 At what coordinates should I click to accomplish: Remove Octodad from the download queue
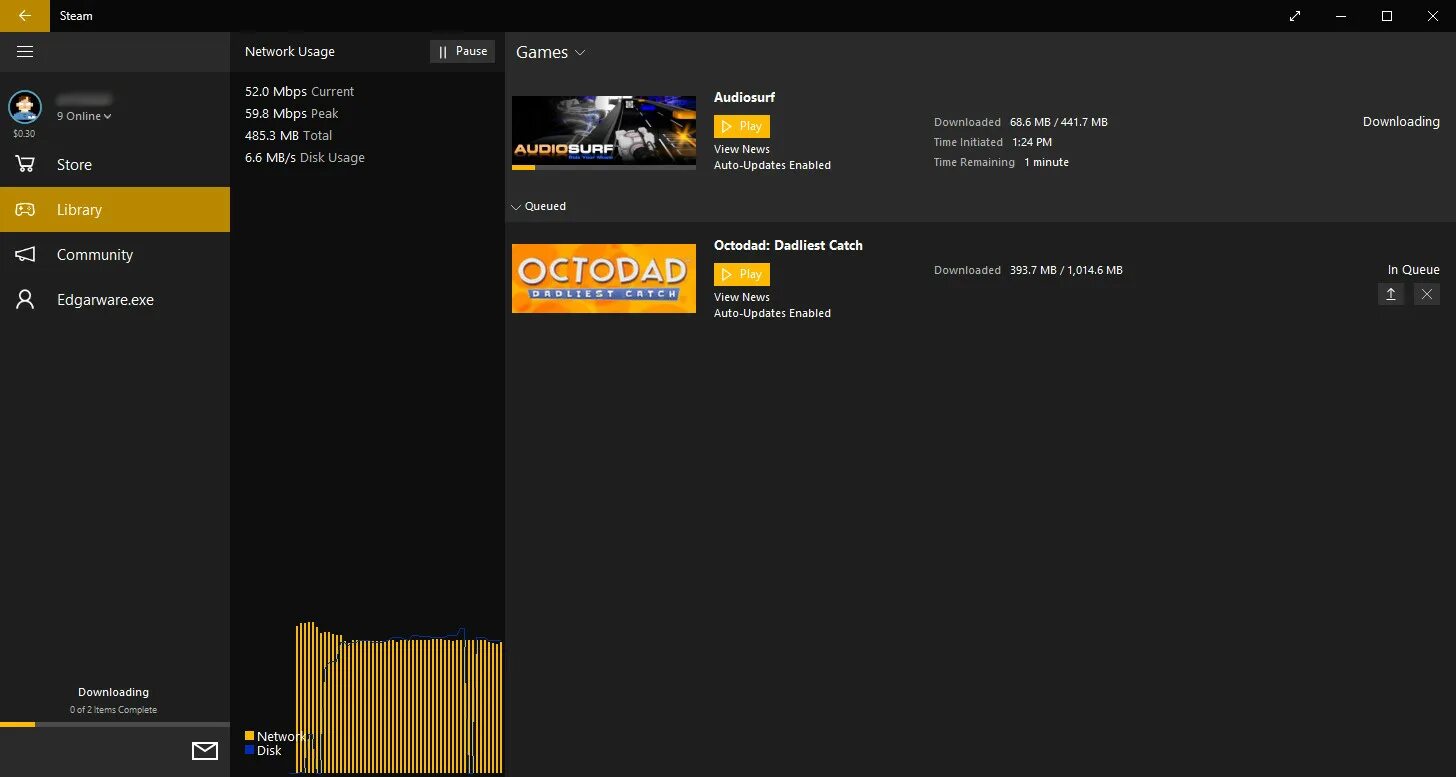pyautogui.click(x=1427, y=294)
